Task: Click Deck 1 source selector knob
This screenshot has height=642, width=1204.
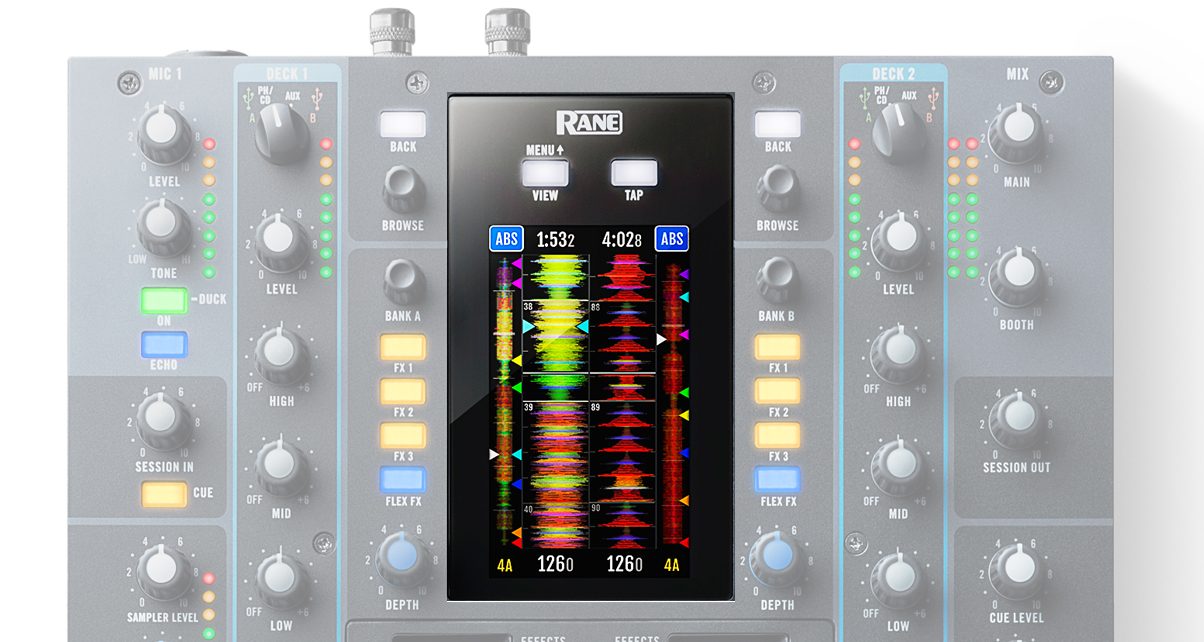Action: (x=282, y=135)
